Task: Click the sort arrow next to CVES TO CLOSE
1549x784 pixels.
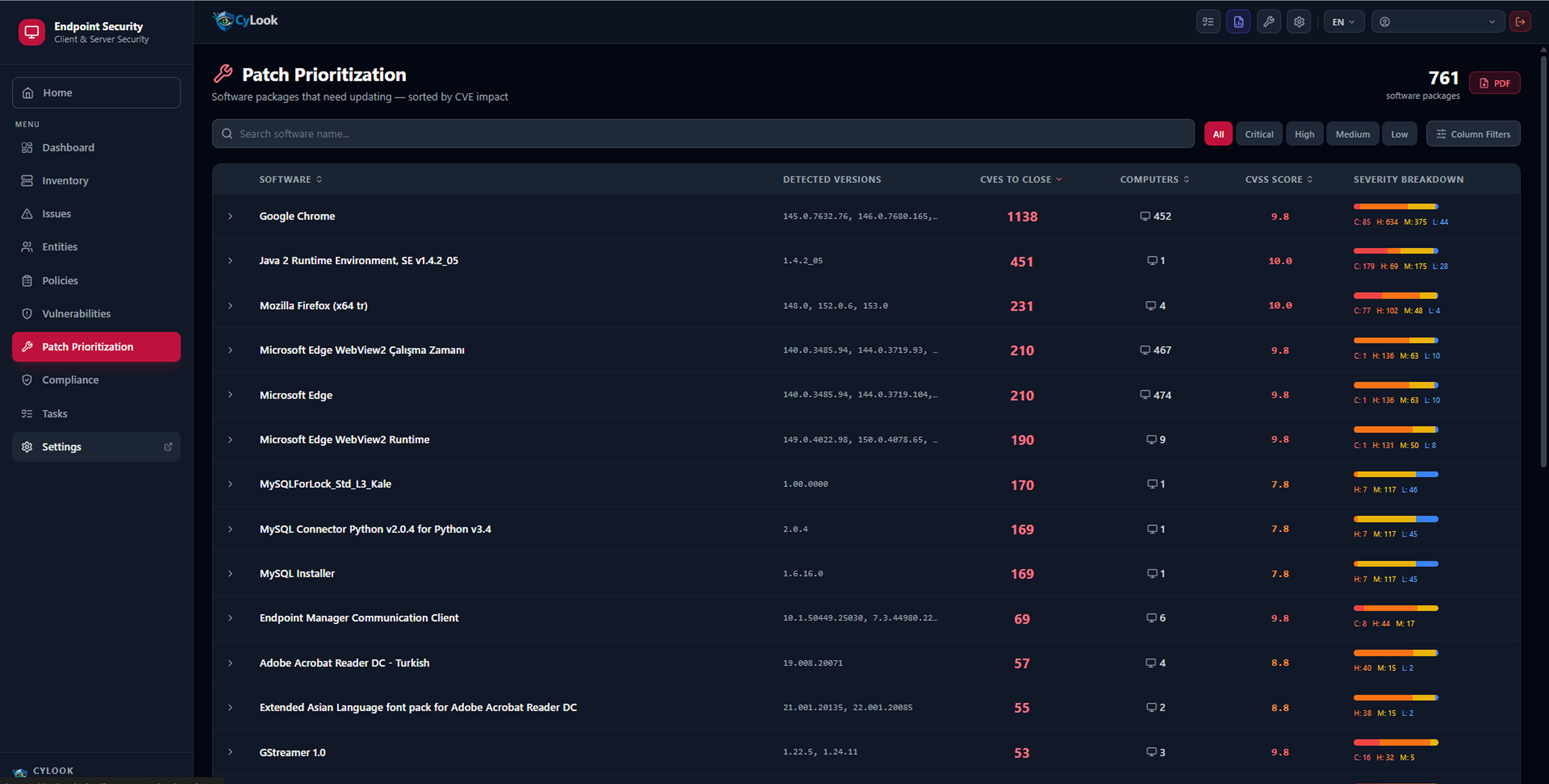Action: coord(1059,179)
